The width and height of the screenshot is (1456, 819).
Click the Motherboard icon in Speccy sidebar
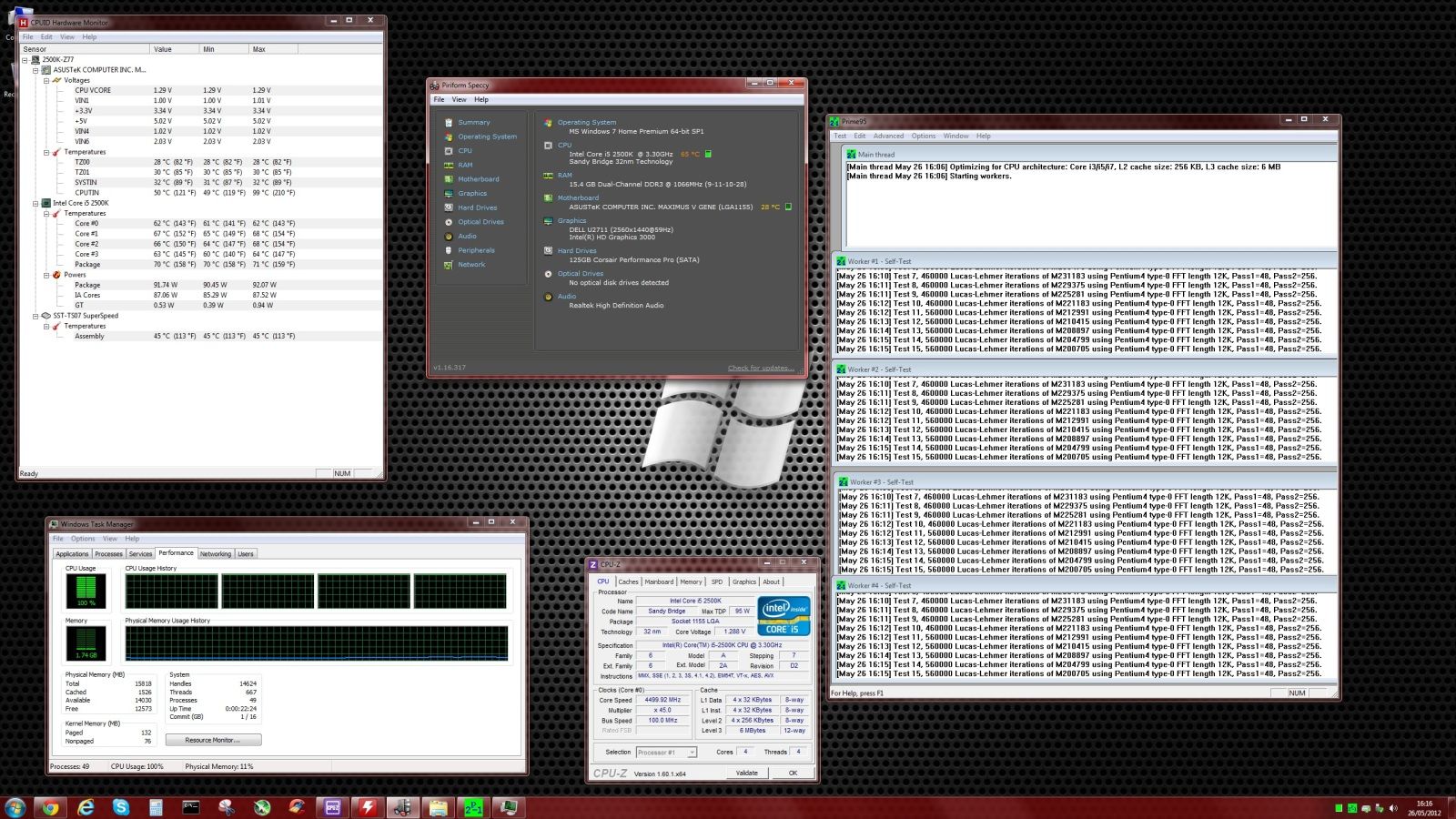(x=449, y=179)
